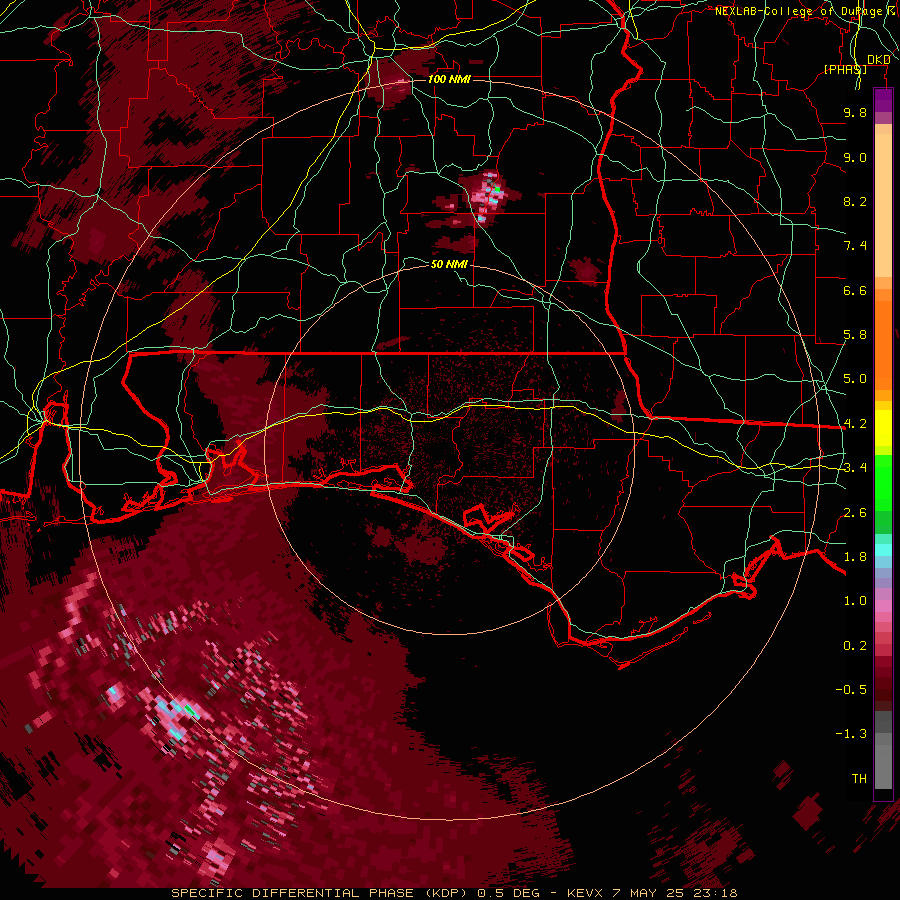This screenshot has width=900, height=900.
Task: Select the 5.0 scale label
Action: [855, 379]
